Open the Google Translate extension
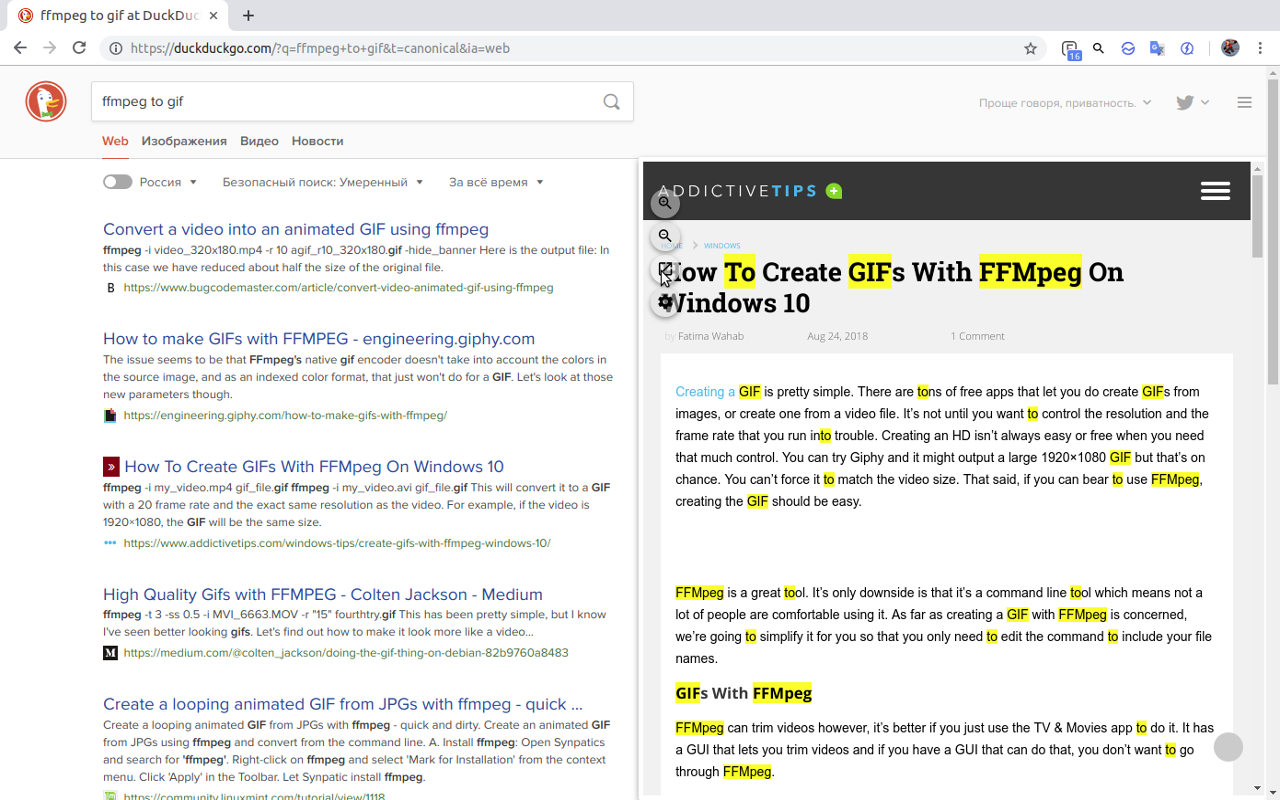The width and height of the screenshot is (1280, 800). pos(1157,48)
